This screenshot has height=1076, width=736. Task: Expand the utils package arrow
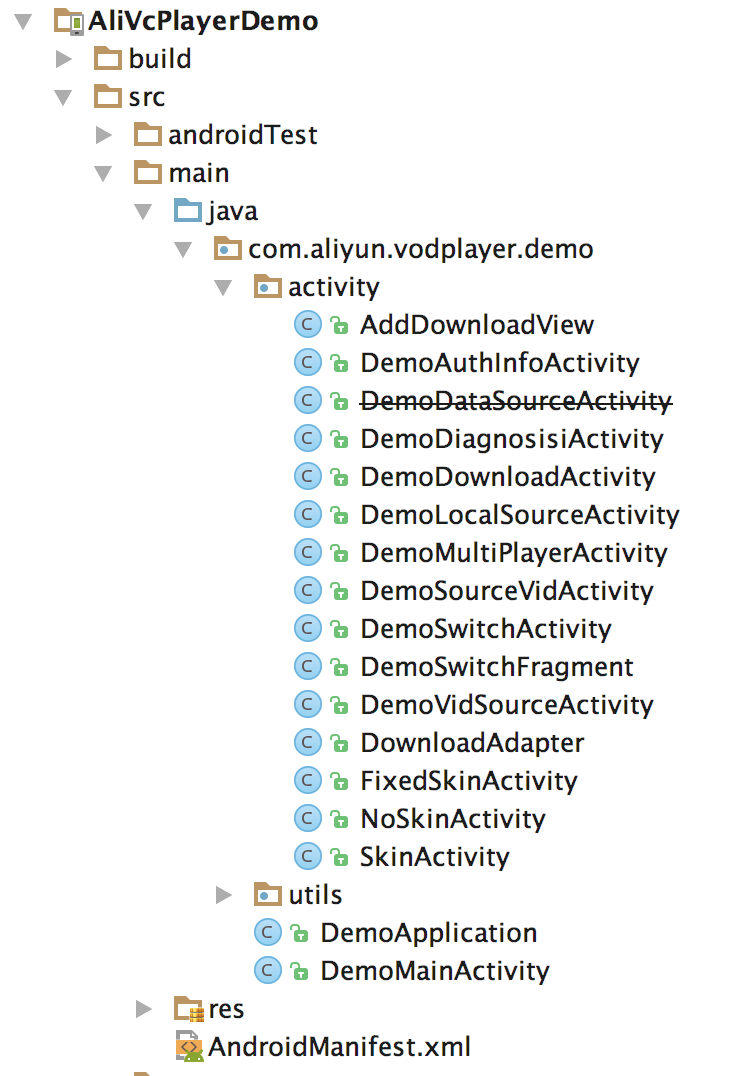pyautogui.click(x=224, y=895)
